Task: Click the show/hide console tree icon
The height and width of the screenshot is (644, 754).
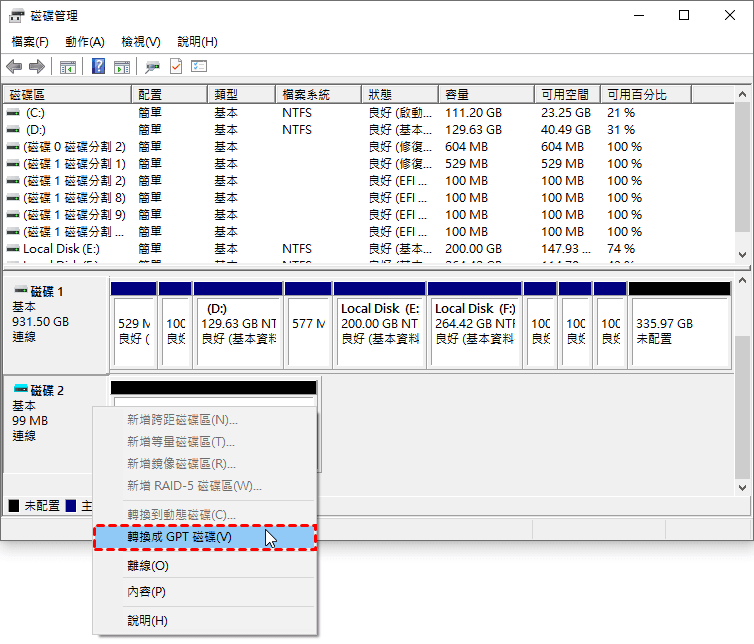Action: tap(68, 67)
